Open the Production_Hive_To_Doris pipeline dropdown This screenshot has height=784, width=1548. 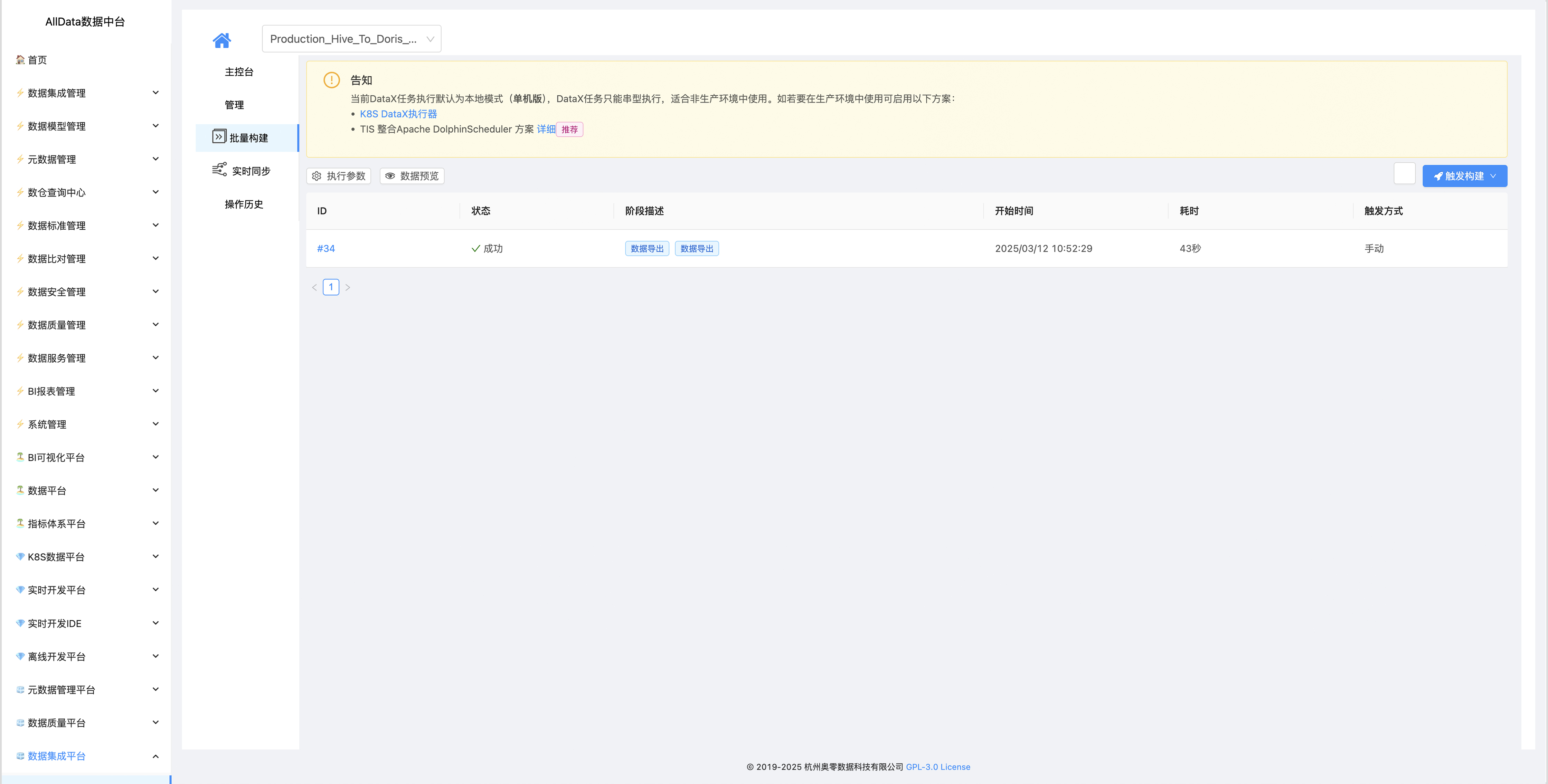351,38
